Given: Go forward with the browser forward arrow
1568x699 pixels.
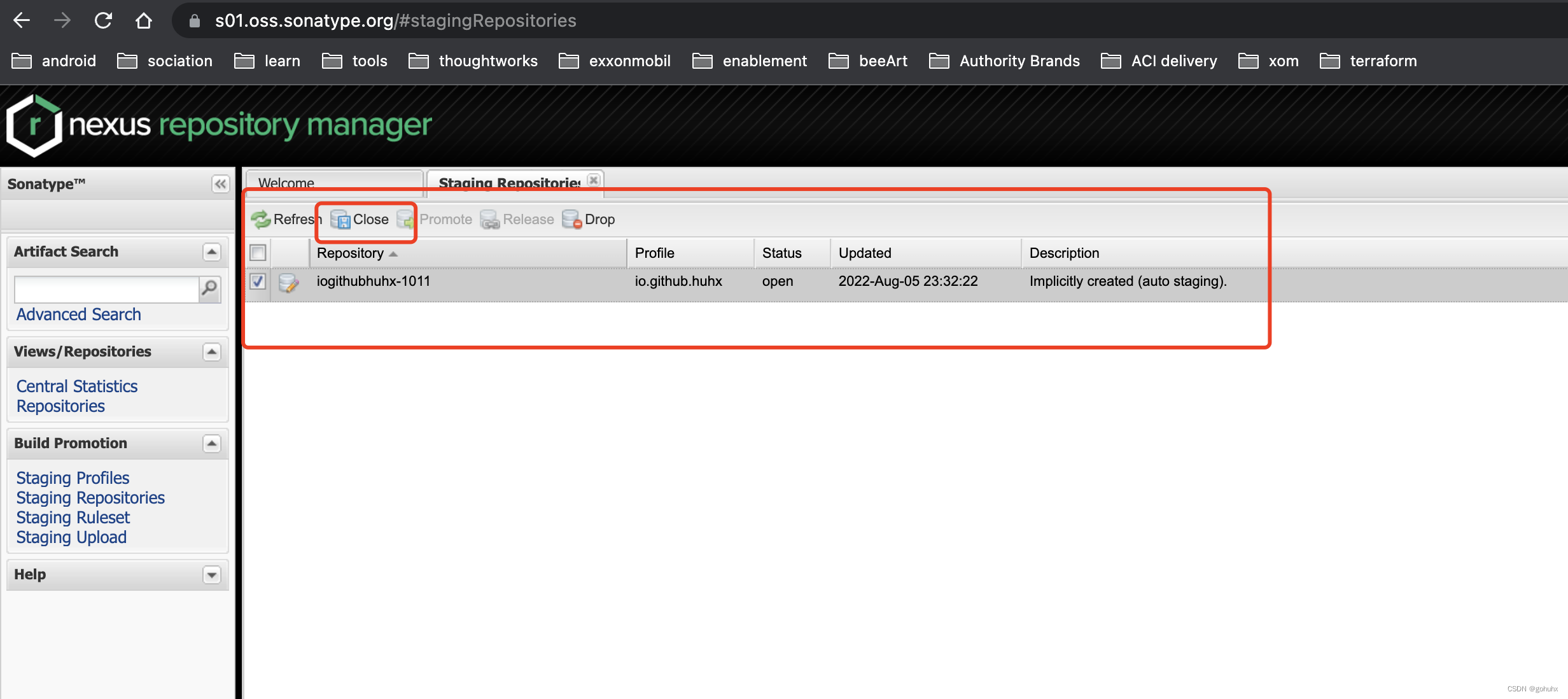Looking at the screenshot, I should coord(62,20).
